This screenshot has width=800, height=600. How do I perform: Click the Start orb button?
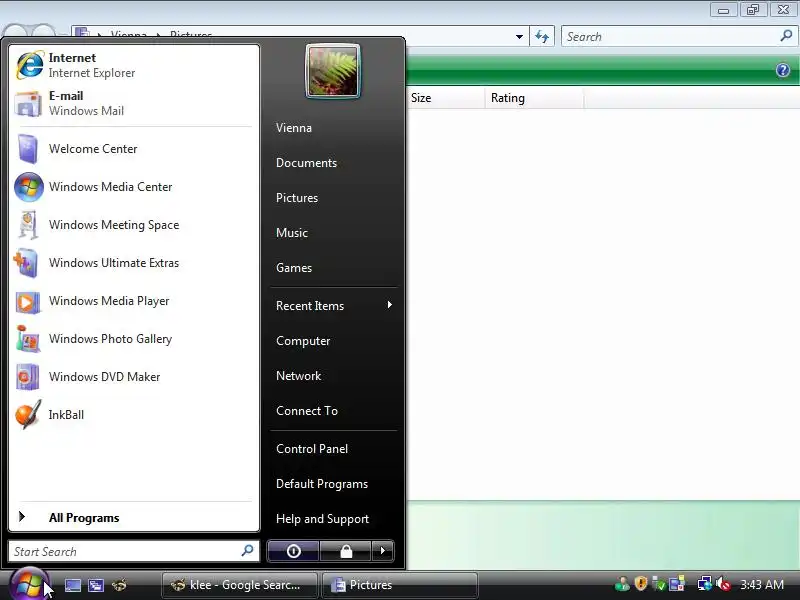point(29,585)
